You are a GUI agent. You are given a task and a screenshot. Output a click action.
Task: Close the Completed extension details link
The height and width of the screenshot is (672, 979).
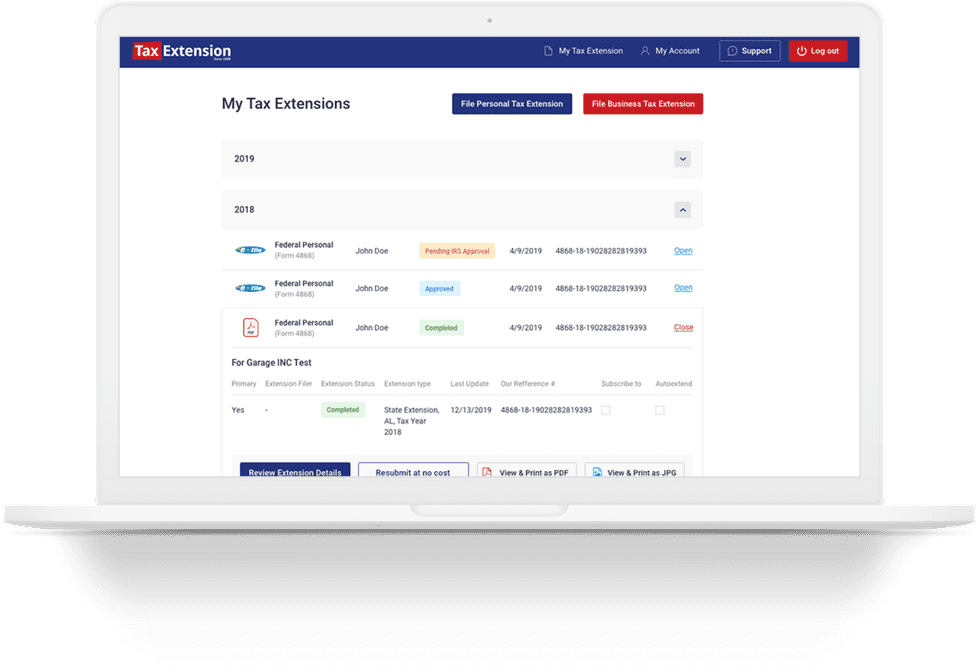pos(684,327)
